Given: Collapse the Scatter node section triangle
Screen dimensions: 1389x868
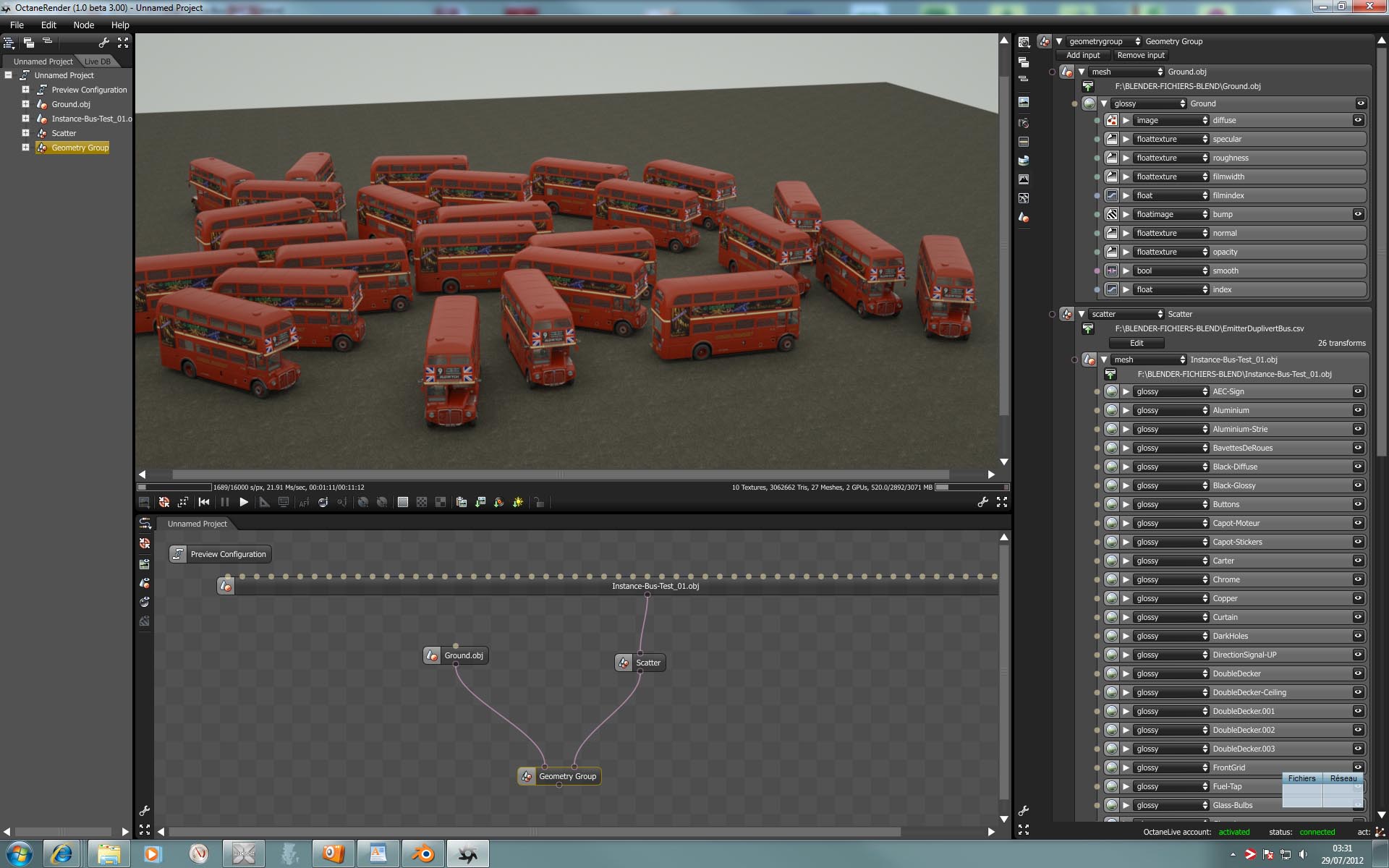Looking at the screenshot, I should click(1082, 314).
